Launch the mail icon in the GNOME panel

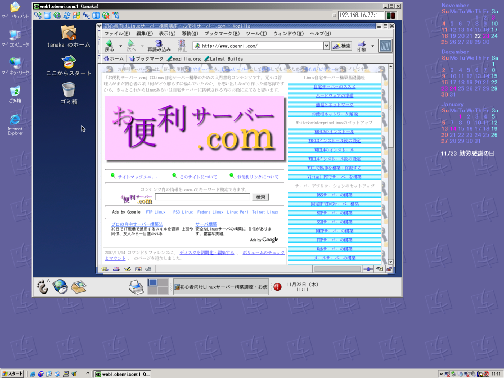click(78, 287)
